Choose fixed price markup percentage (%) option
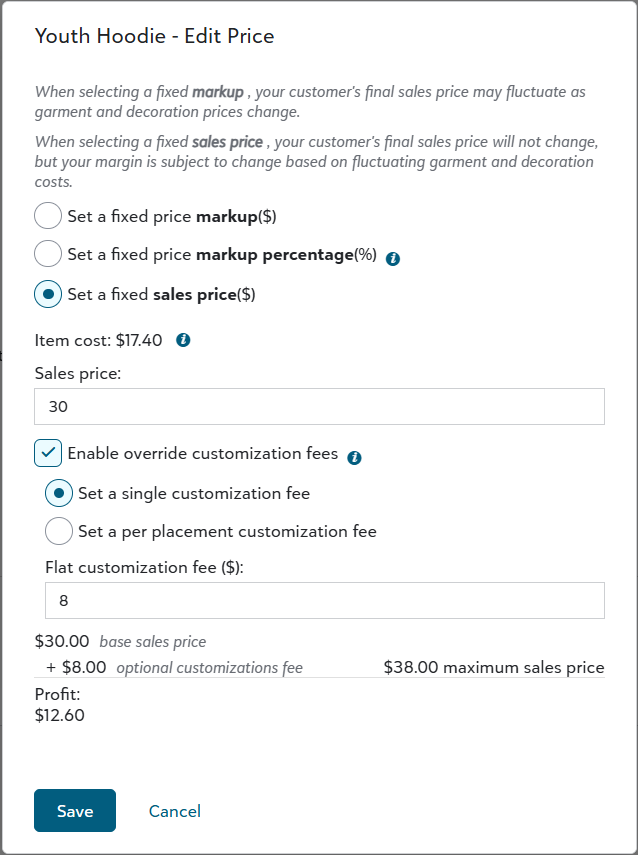 click(48, 254)
